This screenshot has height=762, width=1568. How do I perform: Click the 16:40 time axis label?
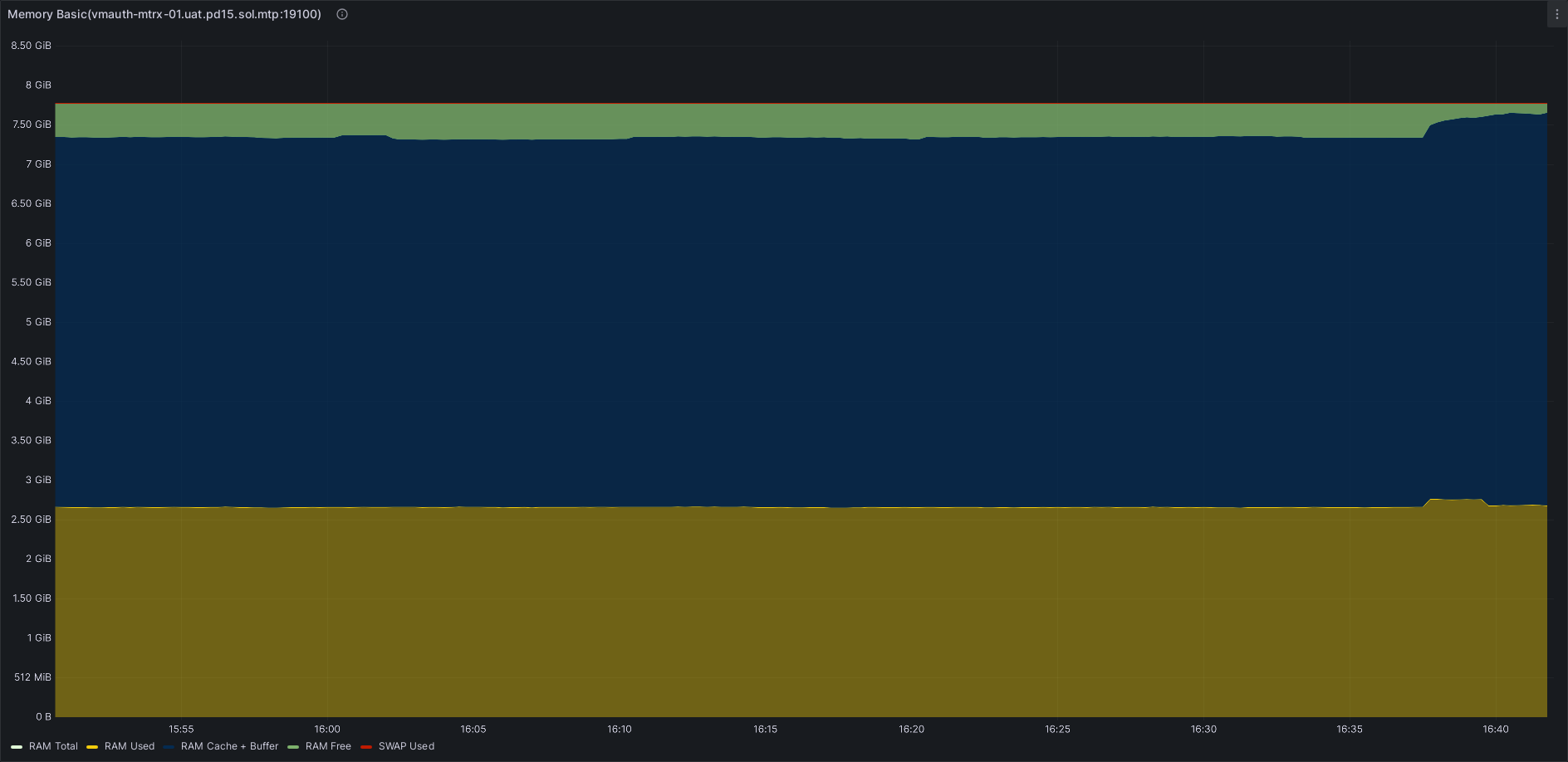(x=1496, y=729)
